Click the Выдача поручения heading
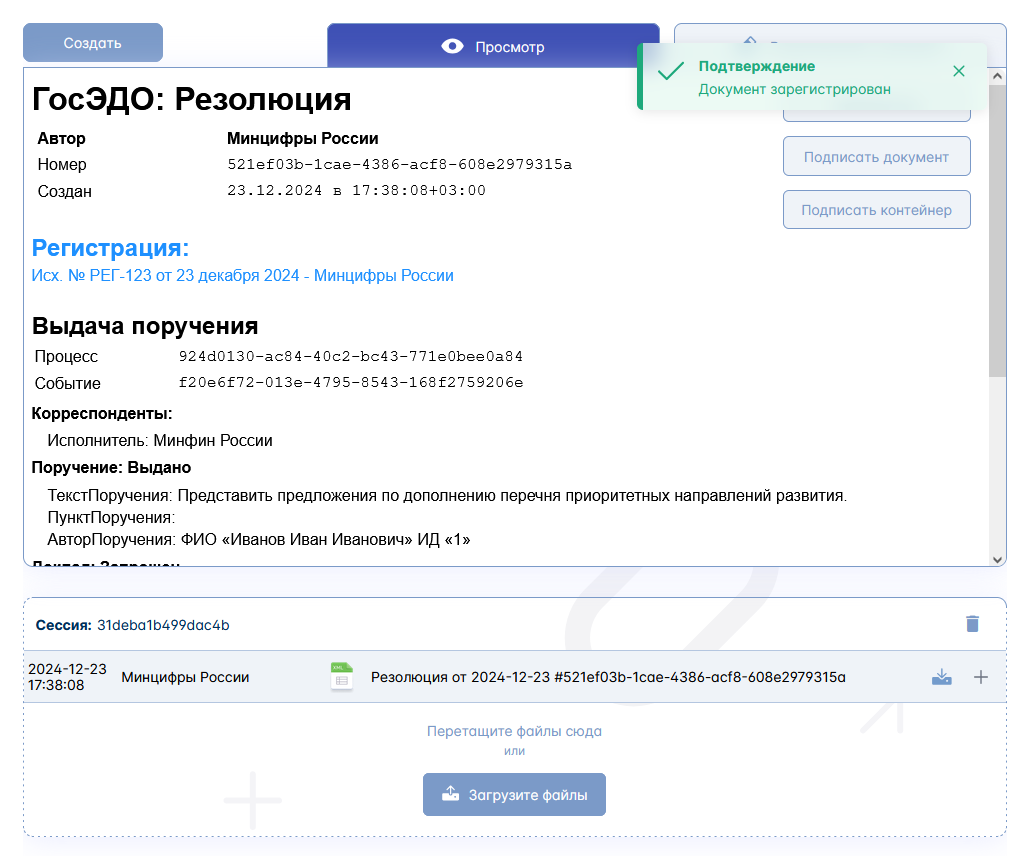 145,326
